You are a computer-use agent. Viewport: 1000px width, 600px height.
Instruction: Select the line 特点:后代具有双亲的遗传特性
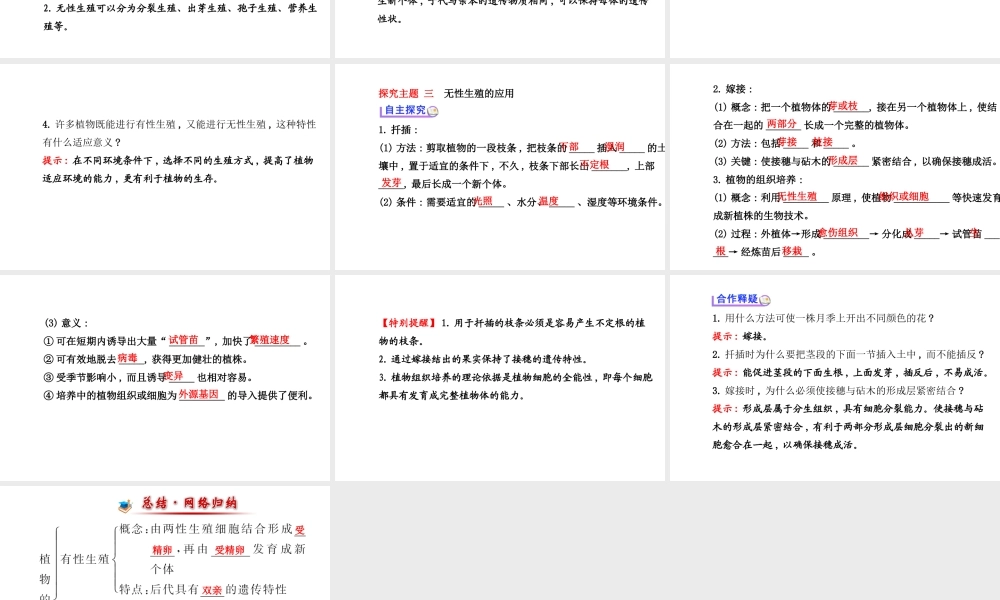coord(203,589)
